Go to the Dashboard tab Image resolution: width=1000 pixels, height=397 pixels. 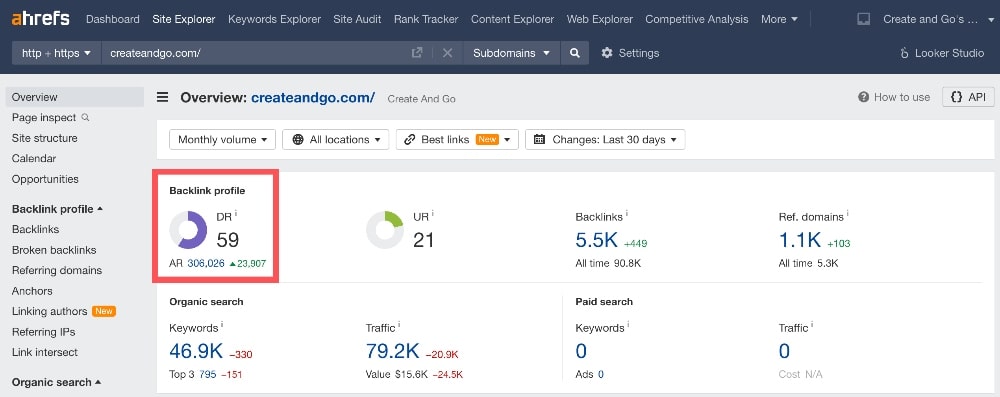click(x=113, y=19)
